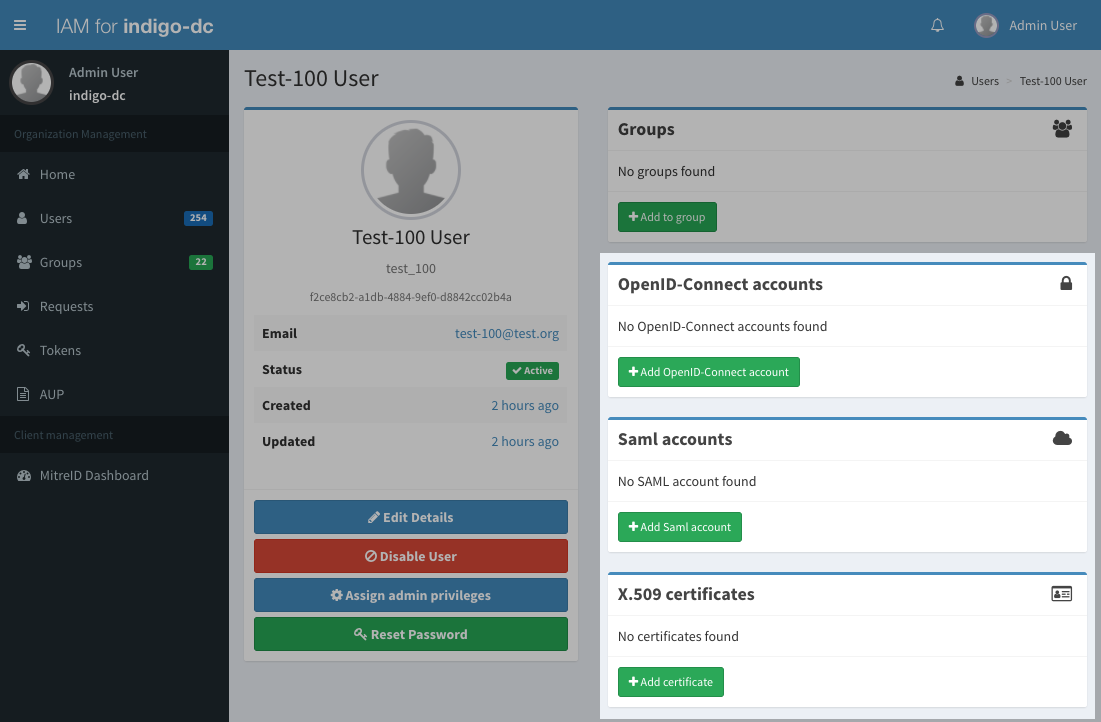1101x722 pixels.
Task: Click the AUP document icon in sidebar
Action: coord(23,394)
